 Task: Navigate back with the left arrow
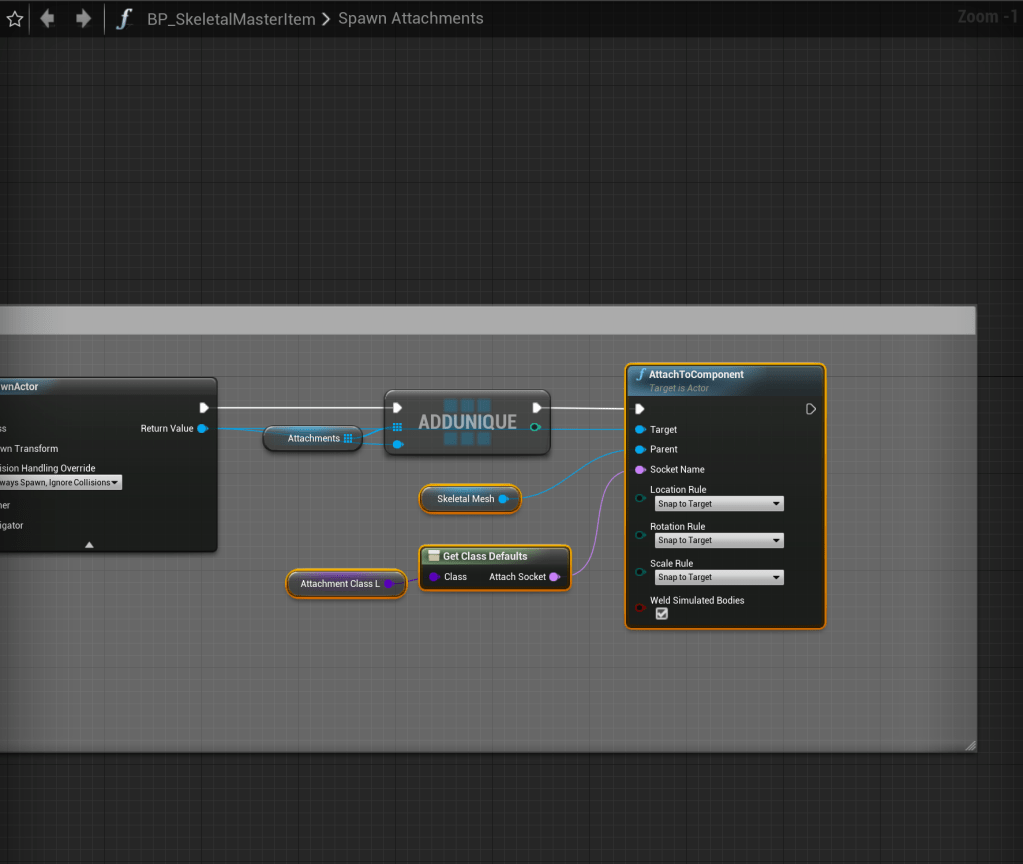pyautogui.click(x=47, y=19)
